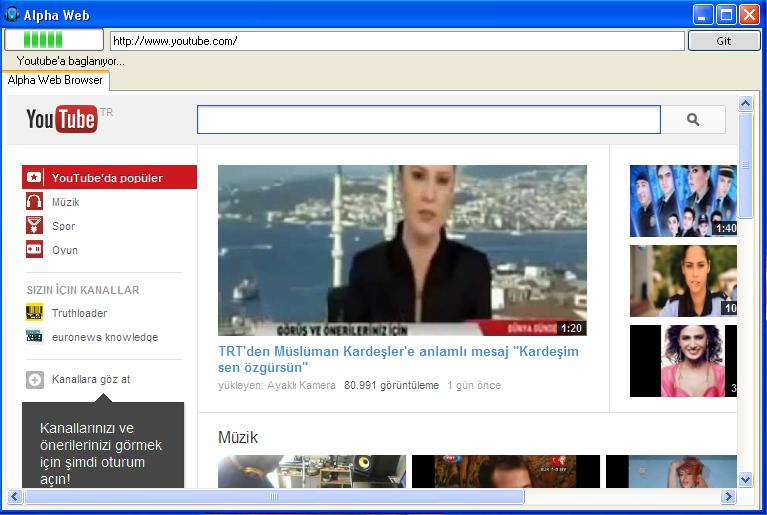Close the Alpha Web window
The height and width of the screenshot is (515, 767).
coord(749,15)
